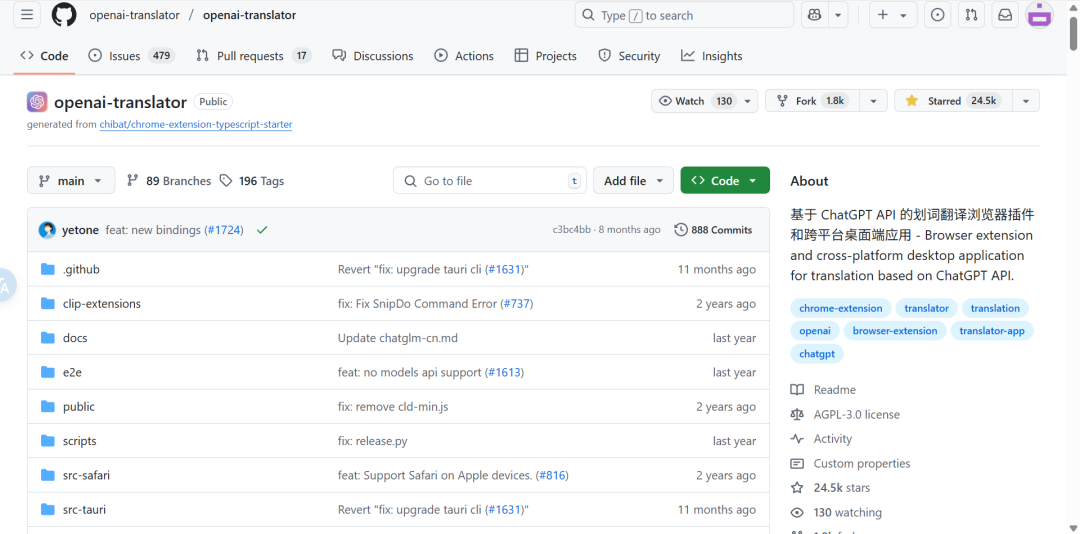The height and width of the screenshot is (534, 1080).
Task: Open the Add file dropdown
Action: 633,181
